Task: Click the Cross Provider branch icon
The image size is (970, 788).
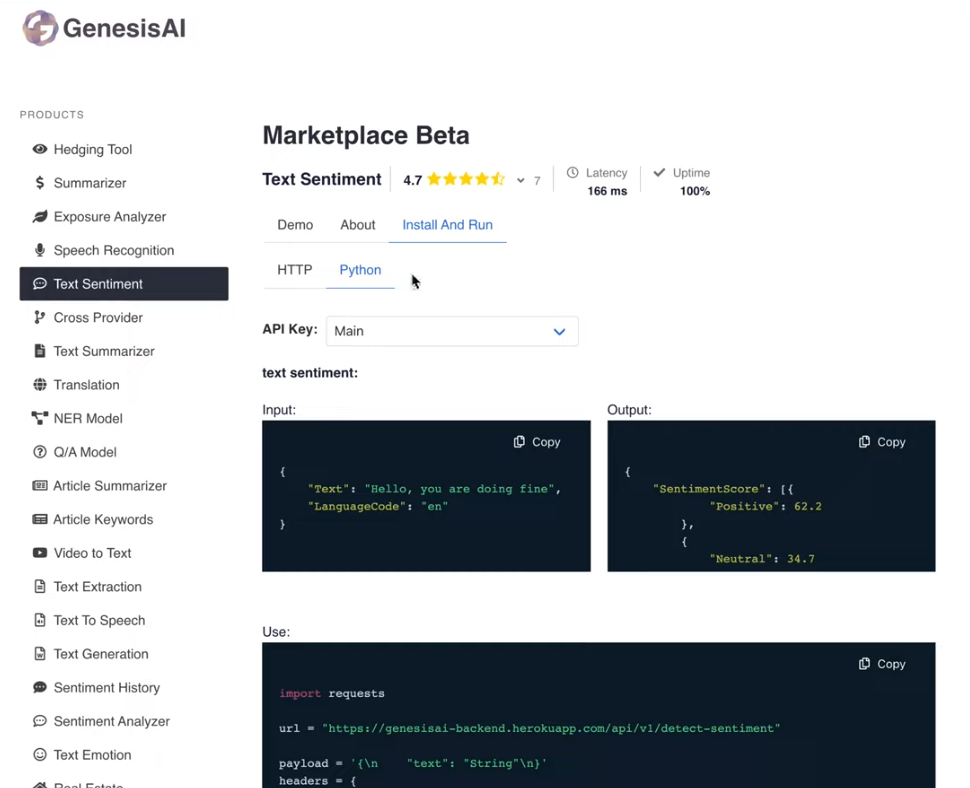Action: coord(40,317)
